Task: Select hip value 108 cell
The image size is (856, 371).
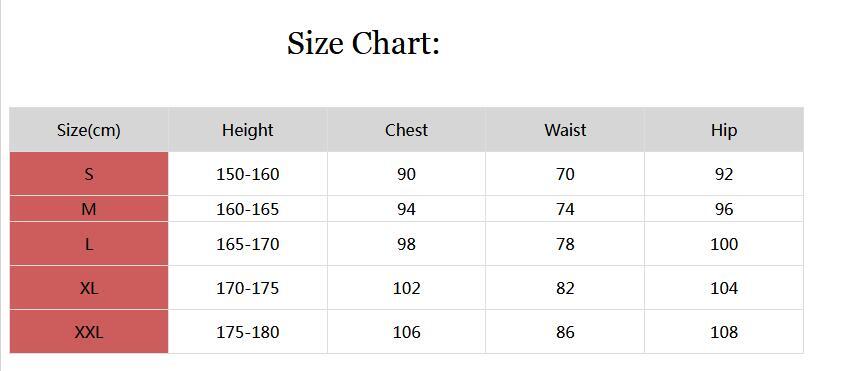Action: click(x=724, y=332)
